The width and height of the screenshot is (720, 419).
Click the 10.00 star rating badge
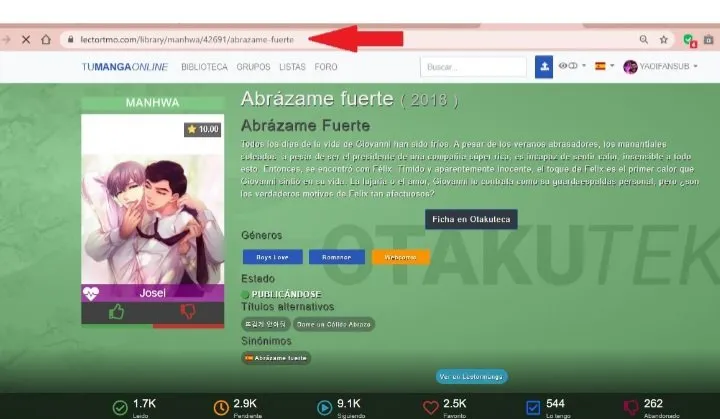202,130
